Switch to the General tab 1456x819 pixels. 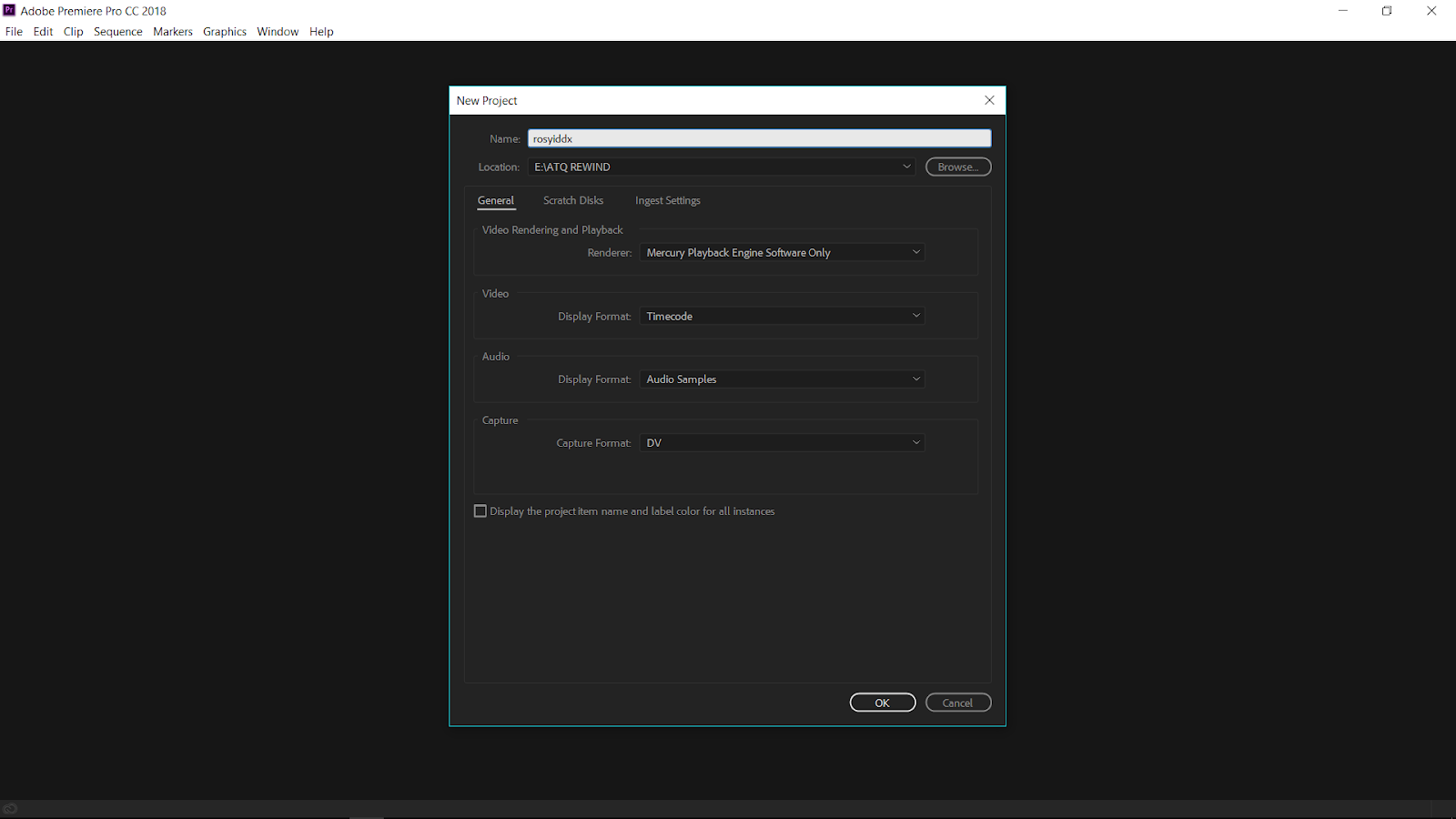coord(496,200)
